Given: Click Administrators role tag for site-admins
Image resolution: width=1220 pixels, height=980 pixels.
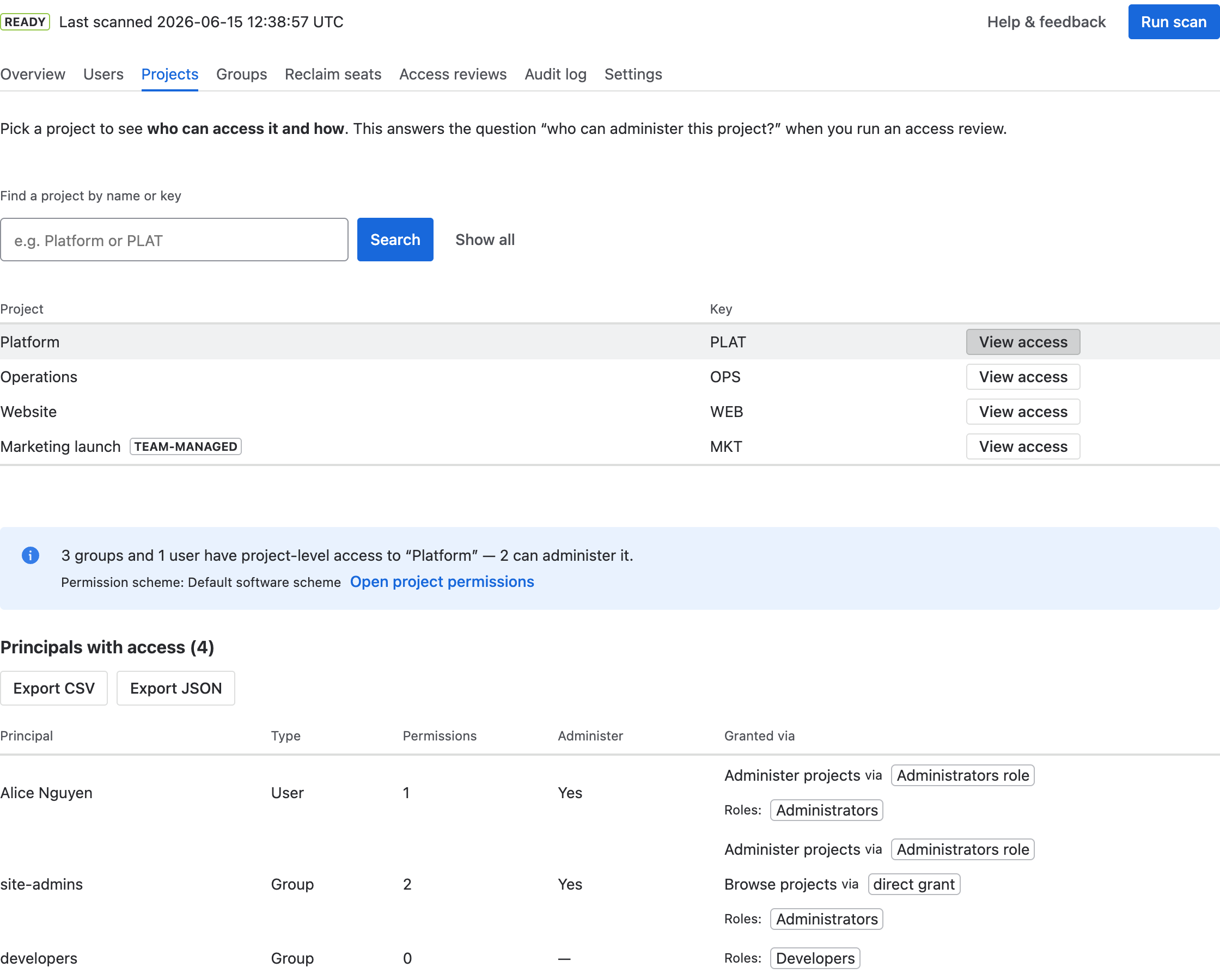Looking at the screenshot, I should click(x=962, y=850).
